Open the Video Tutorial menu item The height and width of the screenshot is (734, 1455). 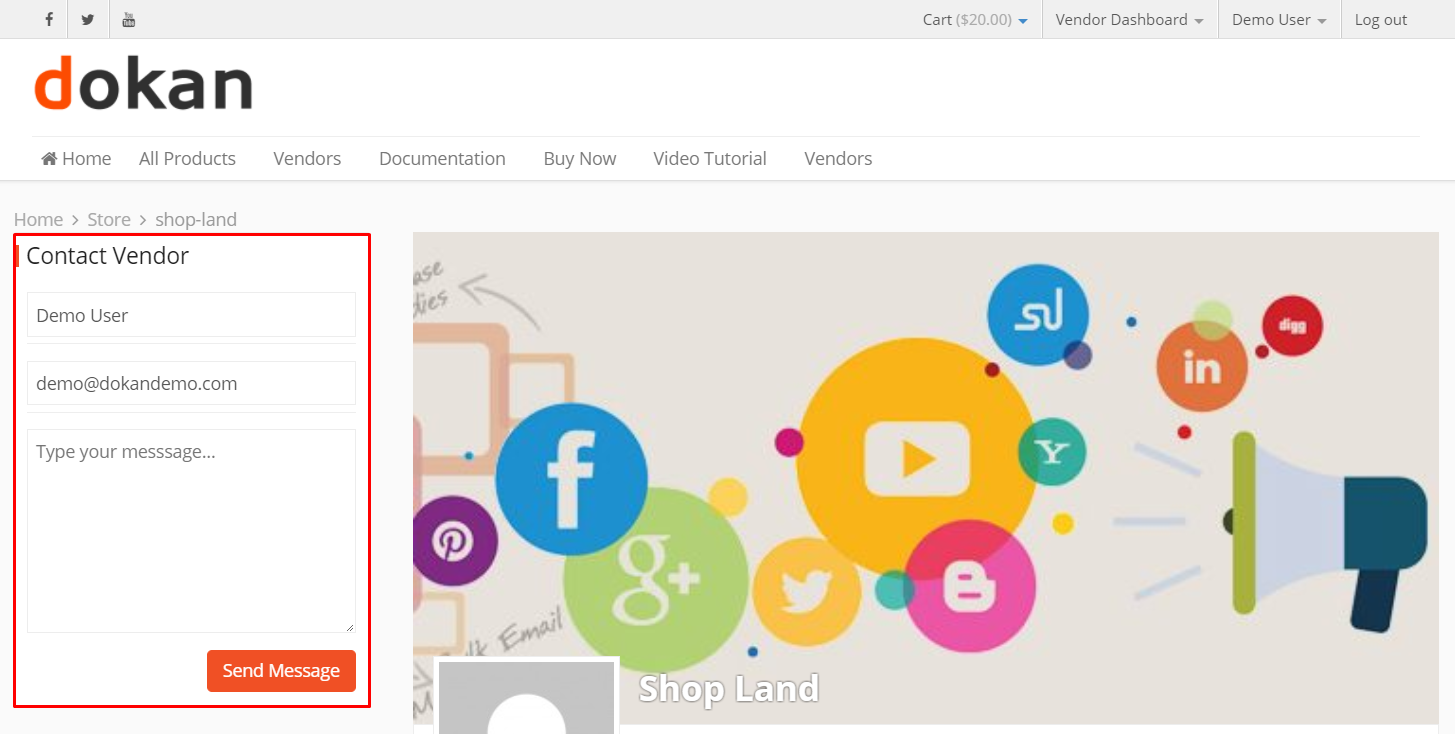[x=710, y=158]
